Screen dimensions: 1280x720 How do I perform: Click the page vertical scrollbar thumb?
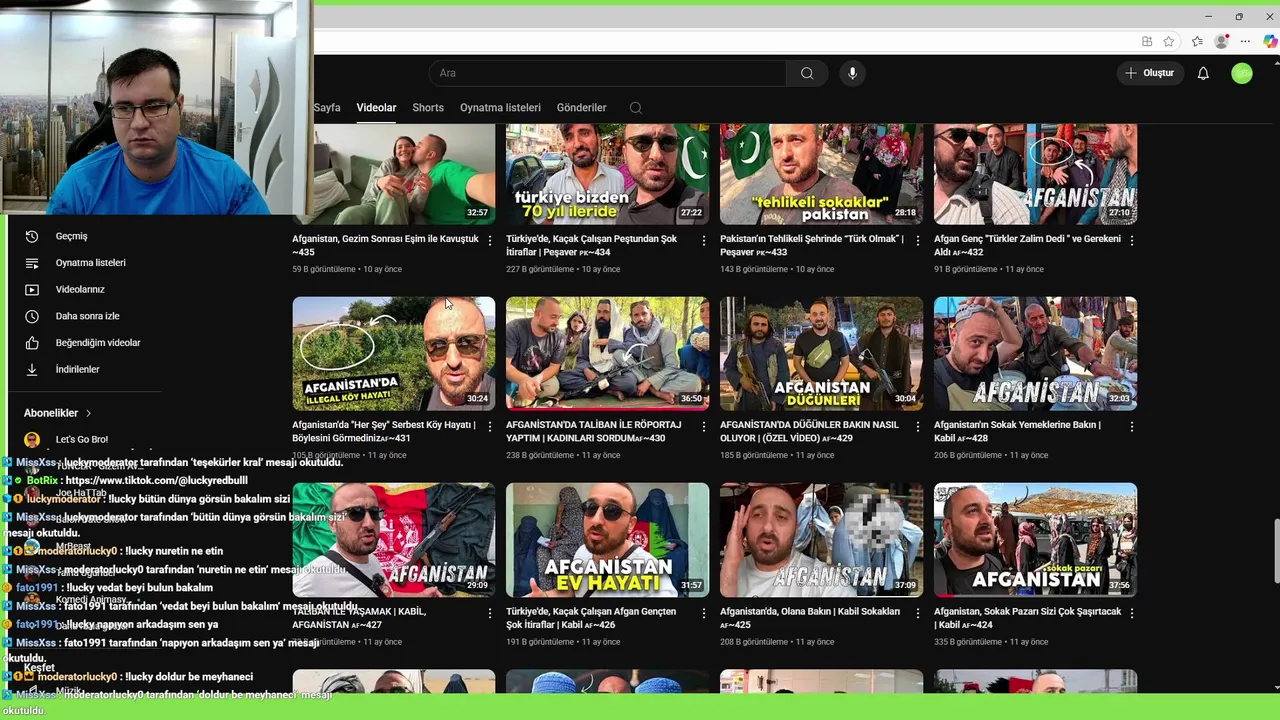point(1275,551)
